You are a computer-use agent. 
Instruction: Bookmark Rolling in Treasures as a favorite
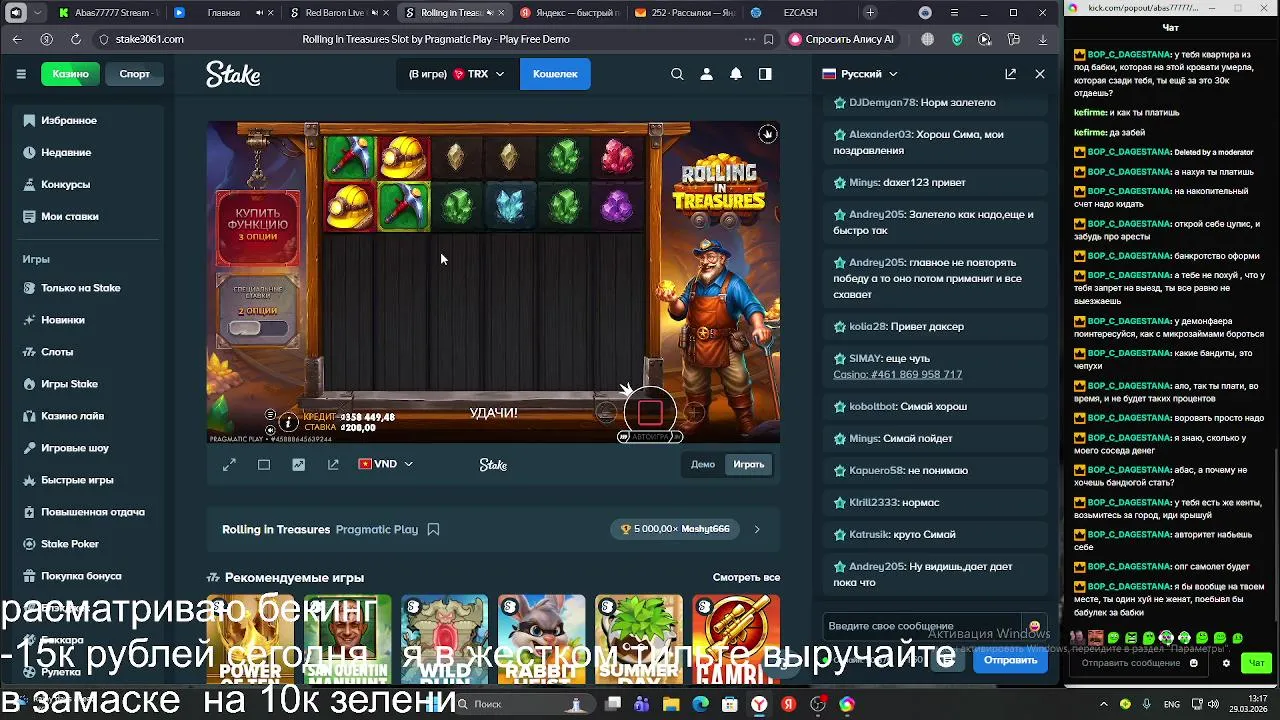[x=433, y=529]
